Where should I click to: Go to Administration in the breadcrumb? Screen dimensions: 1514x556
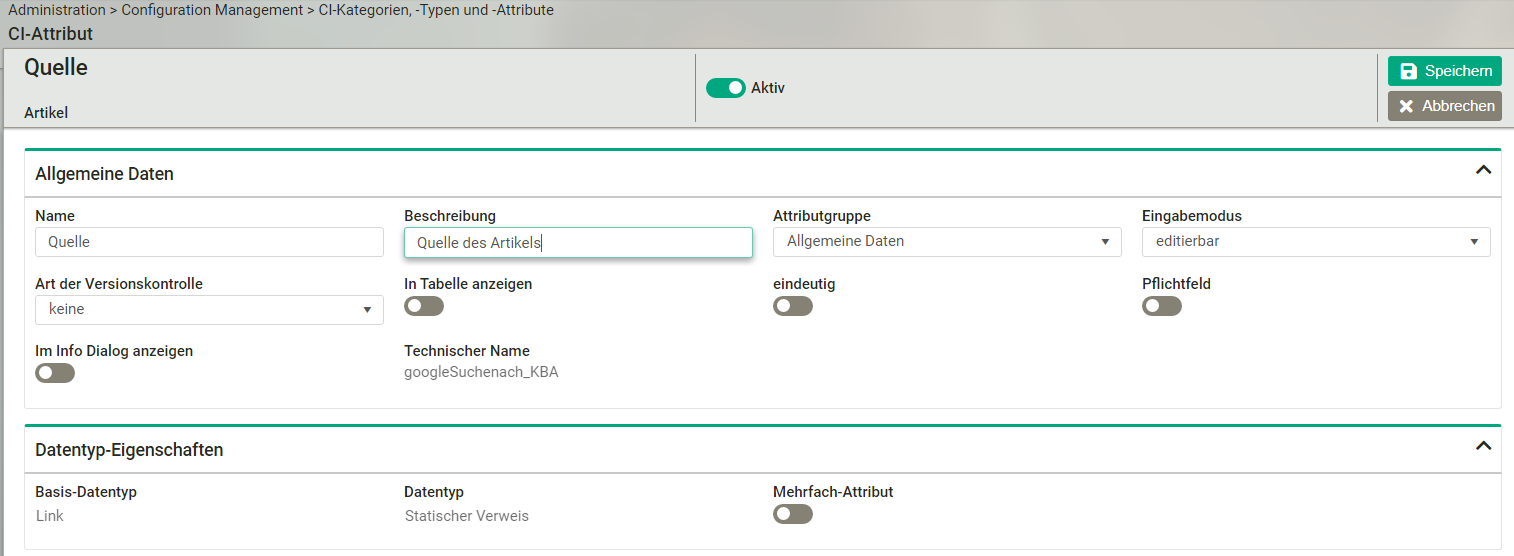57,10
